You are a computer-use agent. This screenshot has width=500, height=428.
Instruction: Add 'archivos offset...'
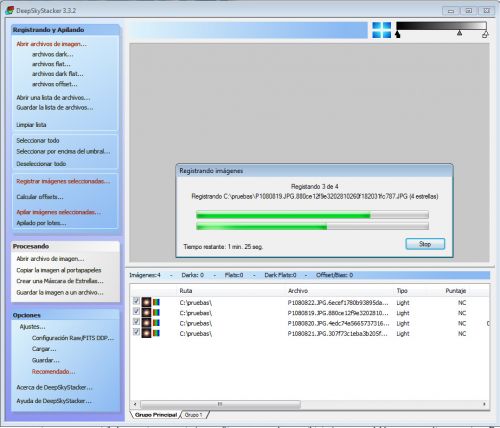55,84
